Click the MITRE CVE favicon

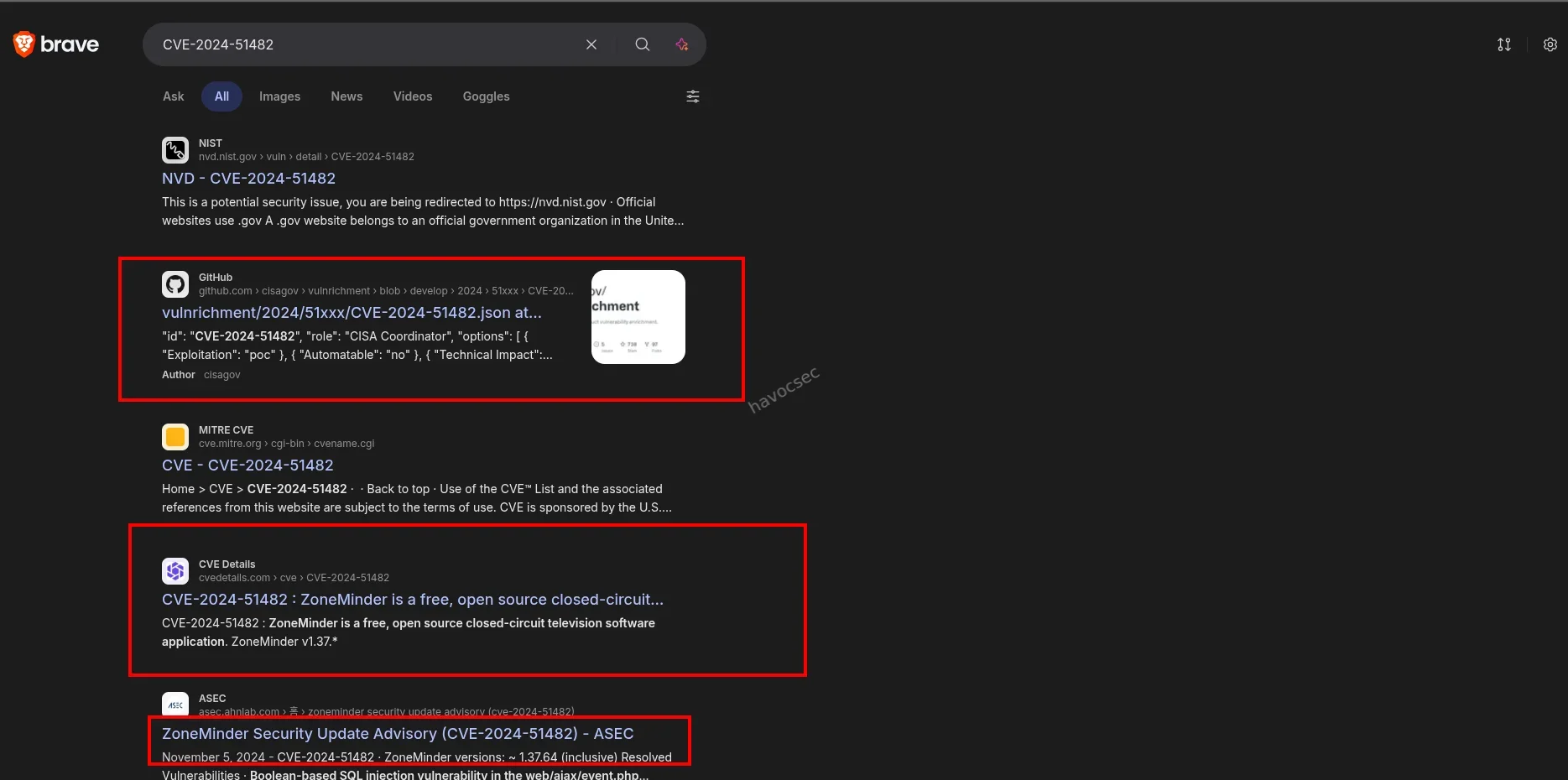pyautogui.click(x=175, y=437)
